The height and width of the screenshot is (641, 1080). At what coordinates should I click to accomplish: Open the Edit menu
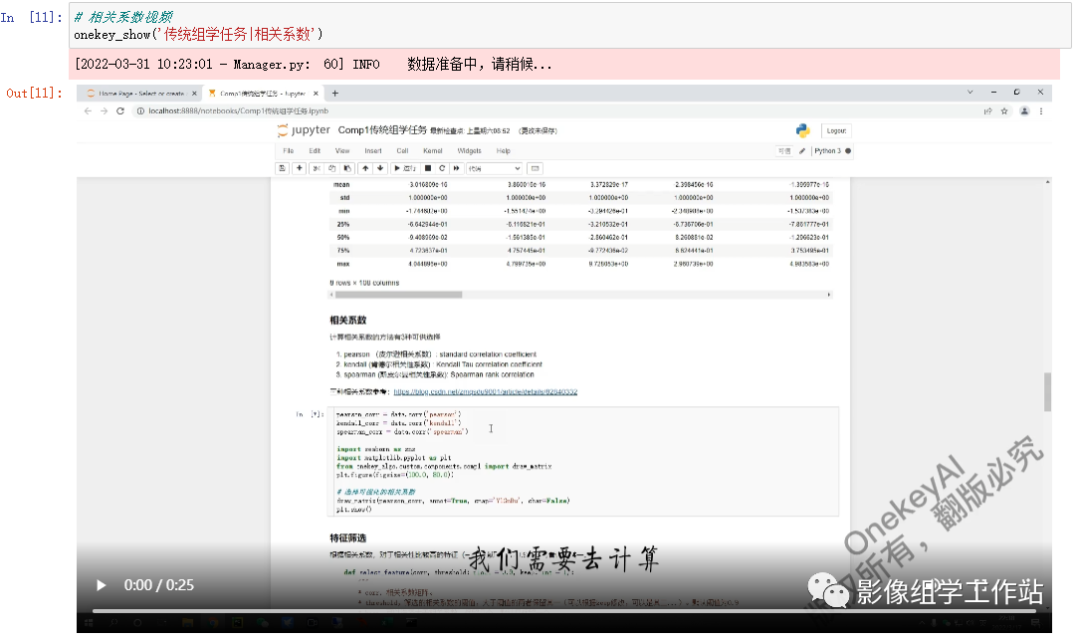click(x=315, y=151)
